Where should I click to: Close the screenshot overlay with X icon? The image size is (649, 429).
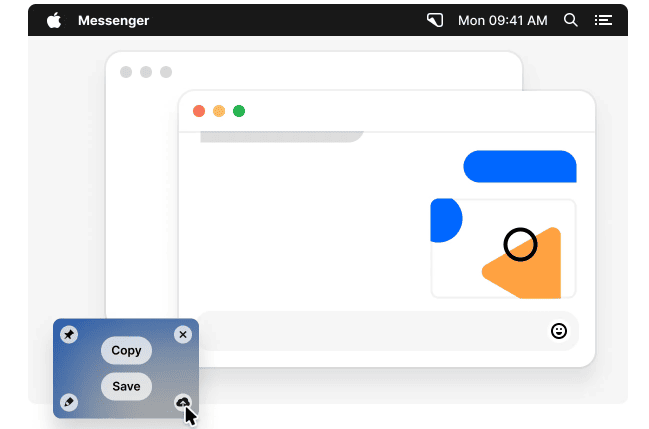tap(183, 334)
